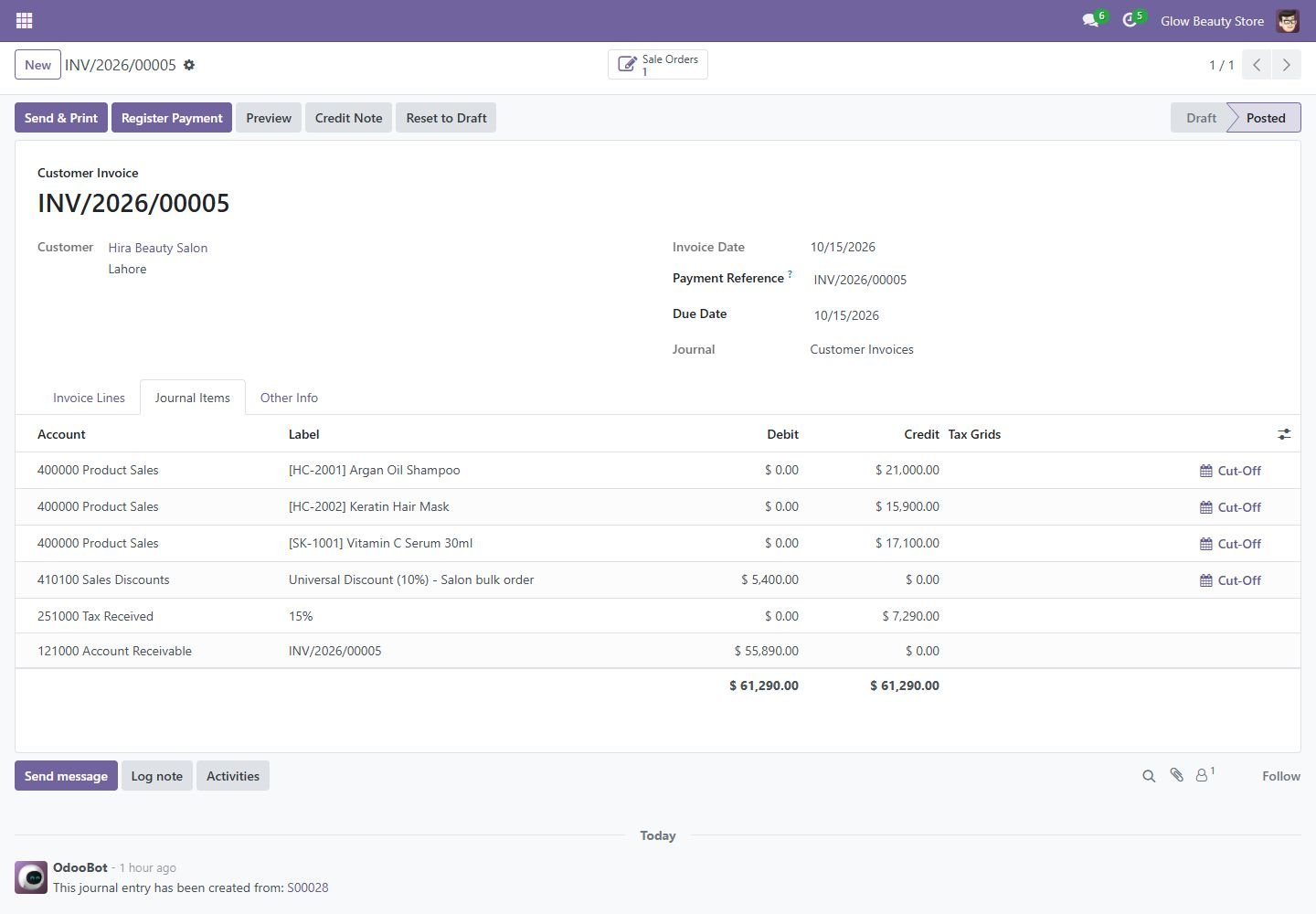Open the S00028 sale order link
The height and width of the screenshot is (914, 1316).
[308, 887]
